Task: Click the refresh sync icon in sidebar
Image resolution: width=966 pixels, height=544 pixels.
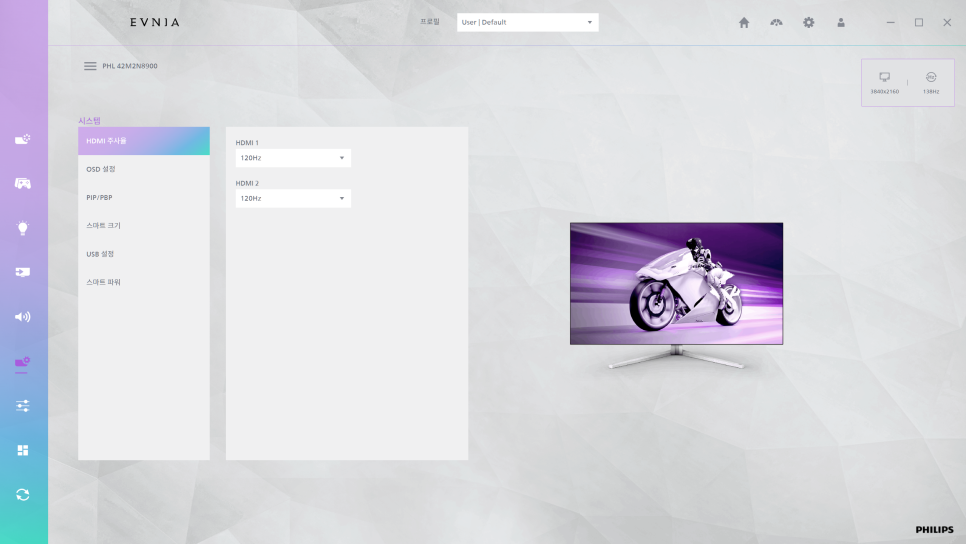Action: [x=23, y=495]
